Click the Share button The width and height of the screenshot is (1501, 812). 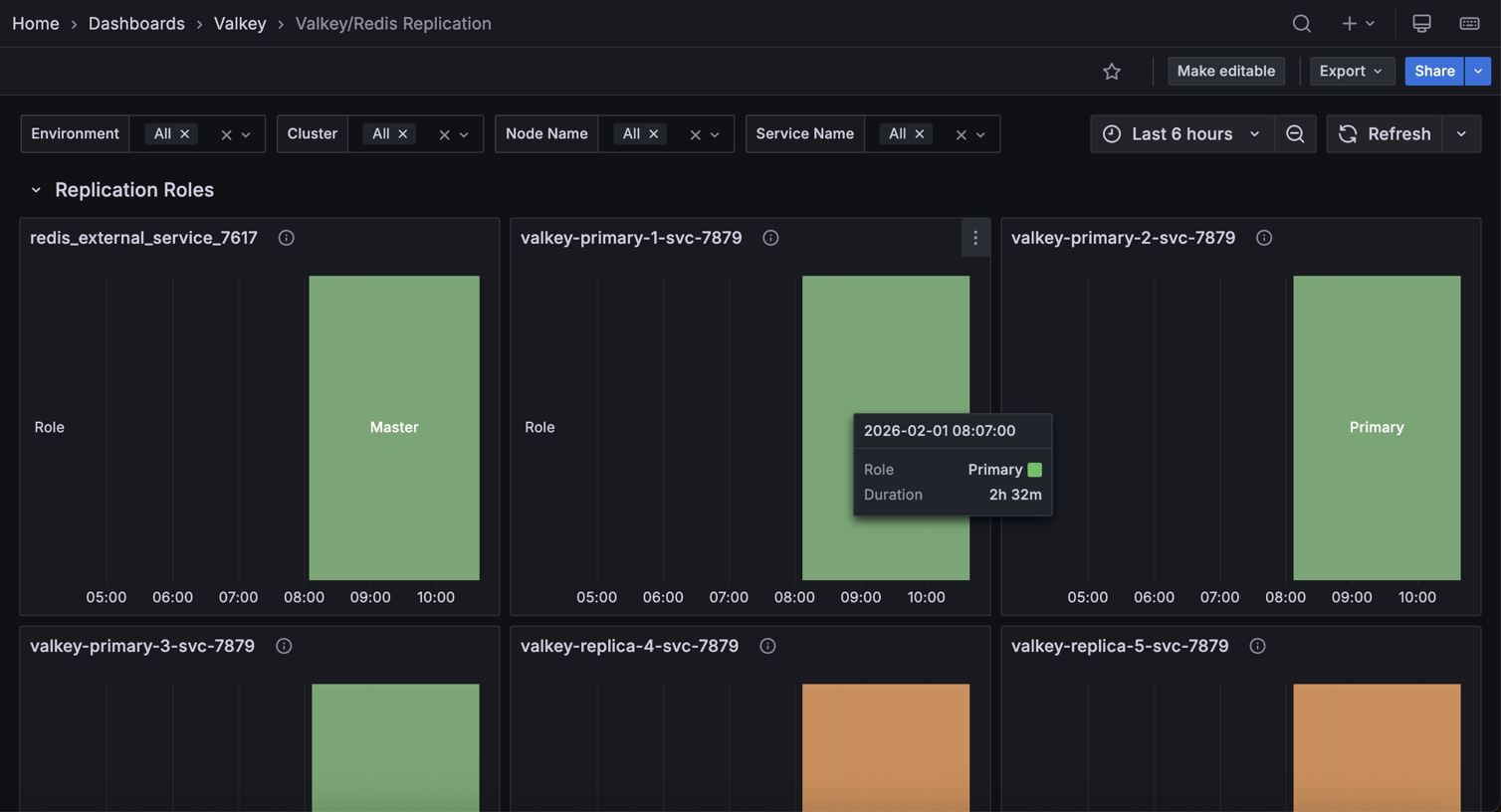click(x=1433, y=71)
